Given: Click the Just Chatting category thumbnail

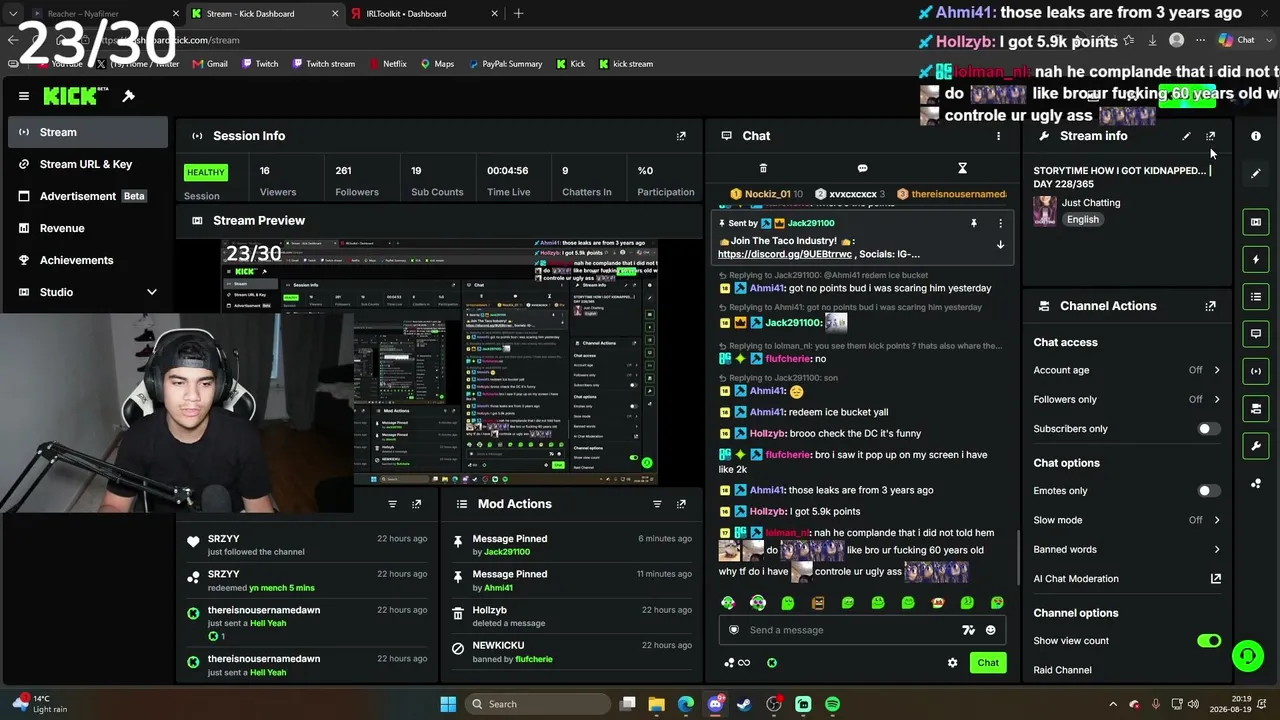Looking at the screenshot, I should [x=1045, y=210].
